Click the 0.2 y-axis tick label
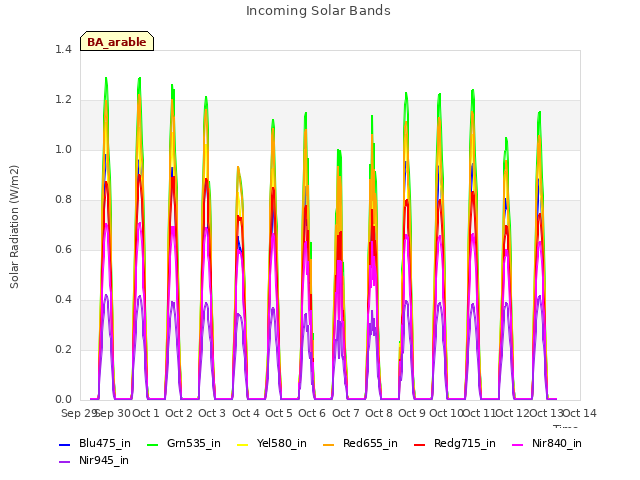 [63, 349]
